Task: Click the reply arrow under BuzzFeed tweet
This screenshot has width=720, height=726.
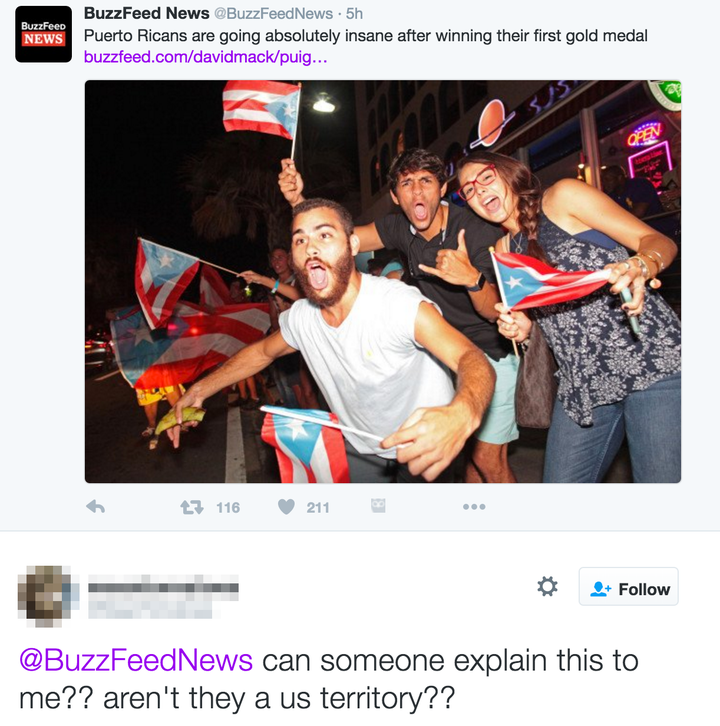Action: point(96,507)
